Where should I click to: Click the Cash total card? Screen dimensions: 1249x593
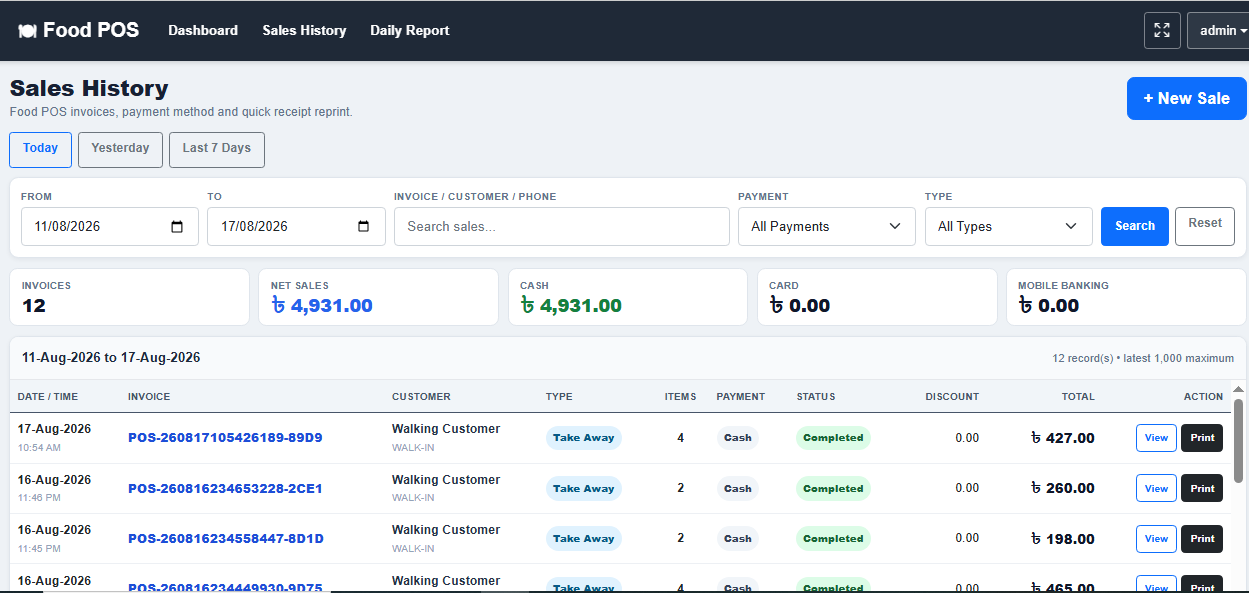click(627, 297)
